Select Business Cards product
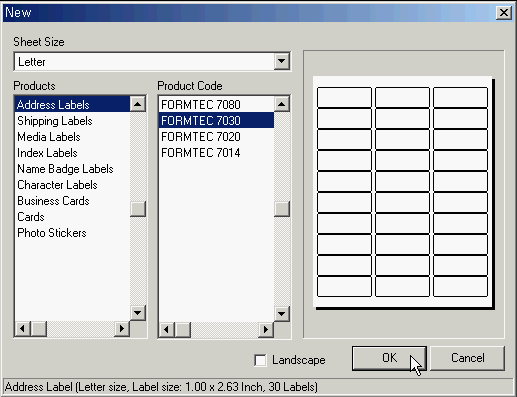Viewport: 517px width, 397px height. (x=72, y=201)
